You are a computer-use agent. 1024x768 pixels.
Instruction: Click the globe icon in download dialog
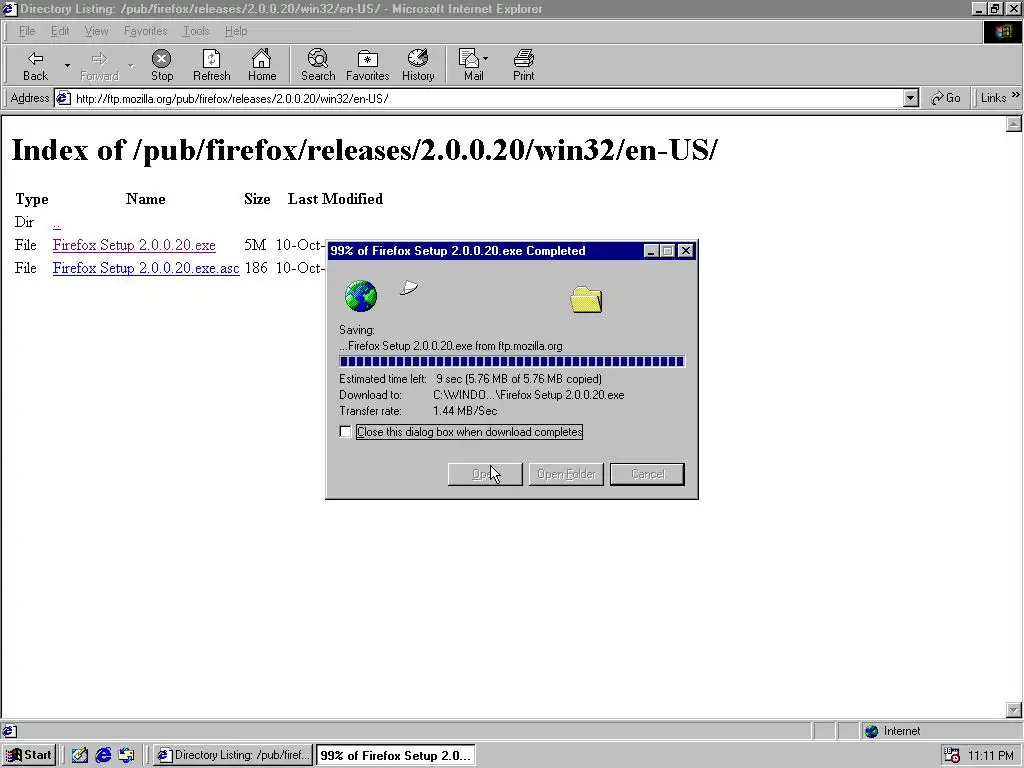pyautogui.click(x=361, y=296)
